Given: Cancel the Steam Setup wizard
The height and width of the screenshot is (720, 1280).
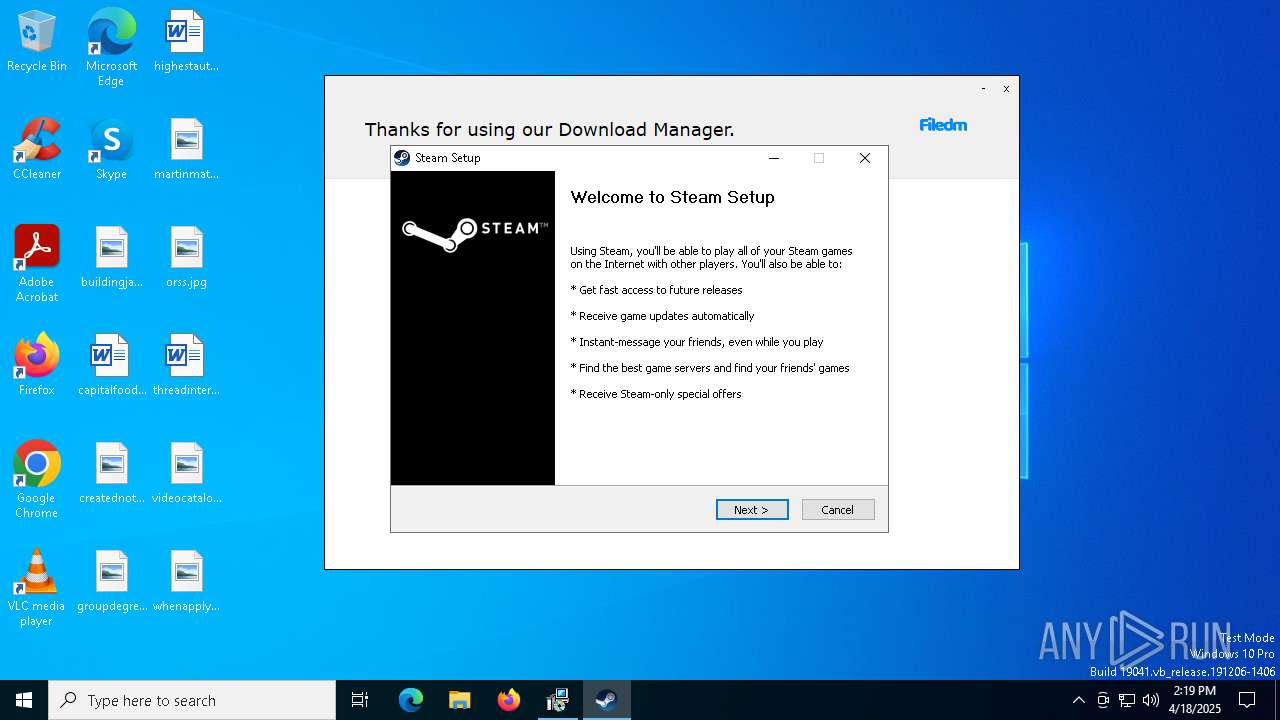Looking at the screenshot, I should coord(838,510).
